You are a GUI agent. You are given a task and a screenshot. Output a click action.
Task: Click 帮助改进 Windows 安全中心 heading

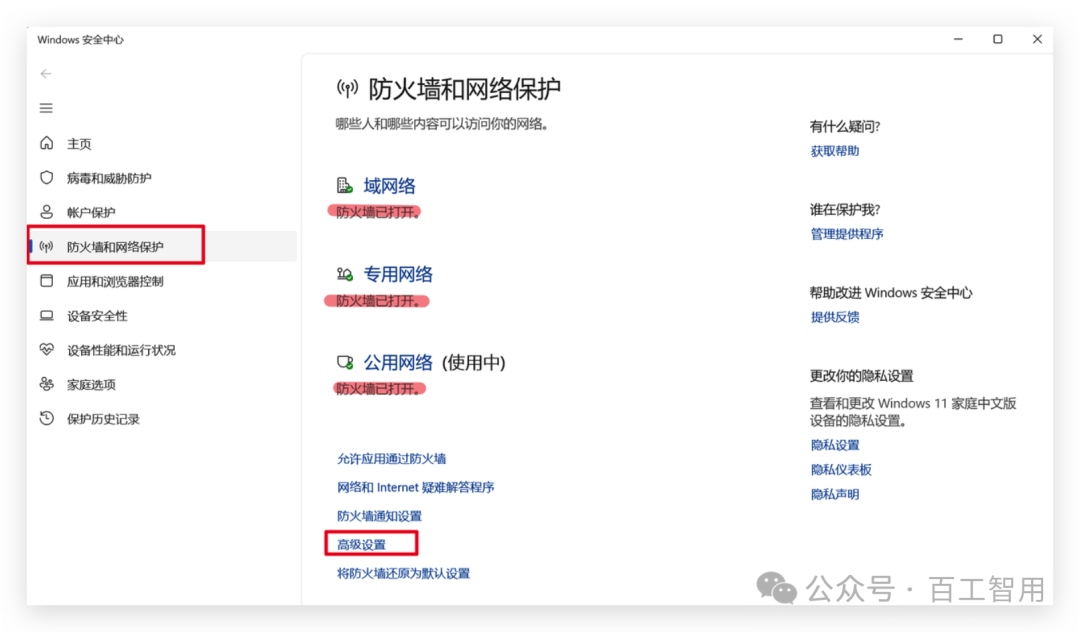[x=891, y=293]
